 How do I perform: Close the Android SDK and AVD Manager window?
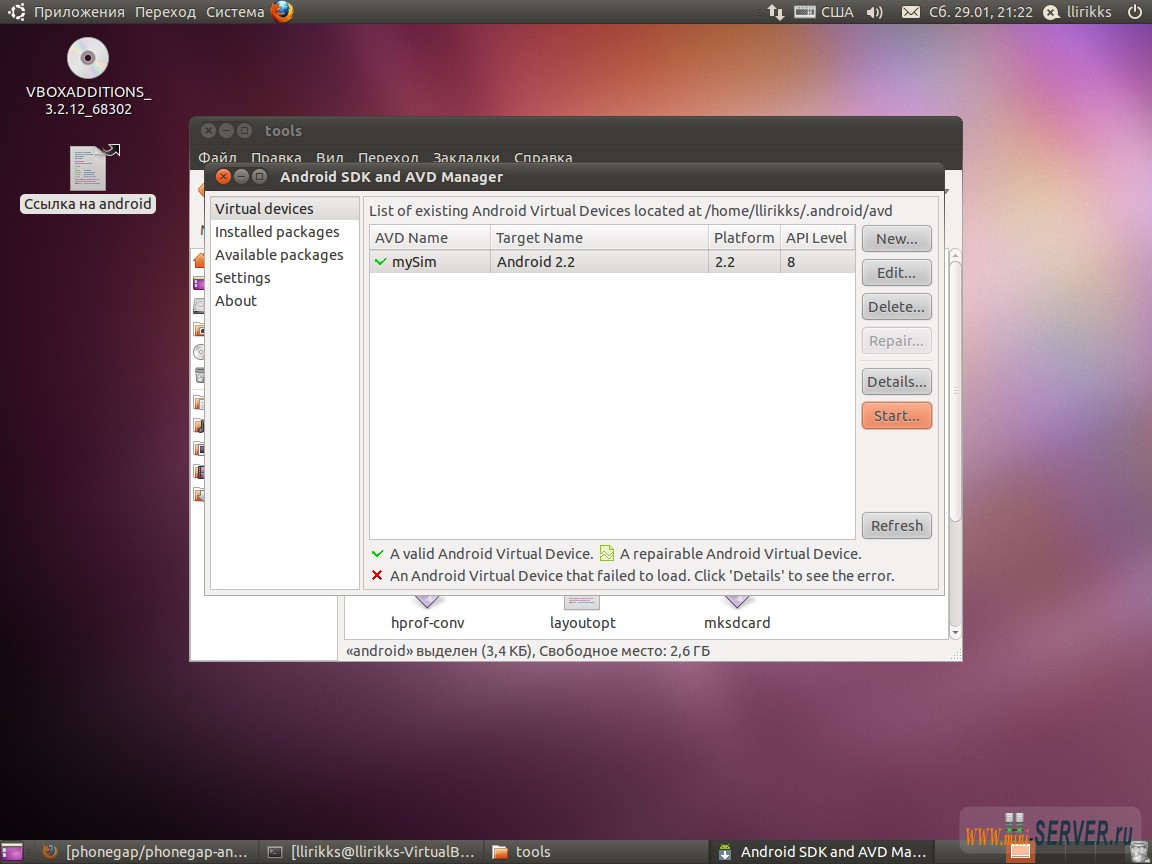coord(223,176)
